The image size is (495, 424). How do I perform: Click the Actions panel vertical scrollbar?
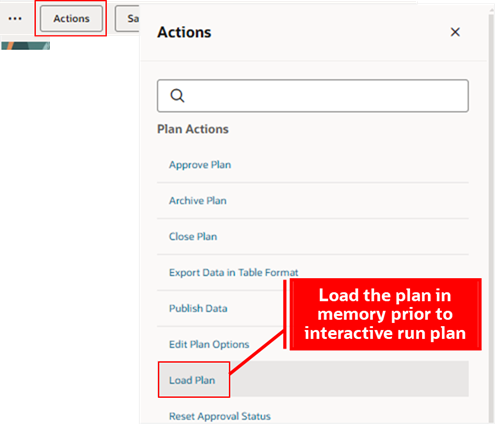pos(491,213)
